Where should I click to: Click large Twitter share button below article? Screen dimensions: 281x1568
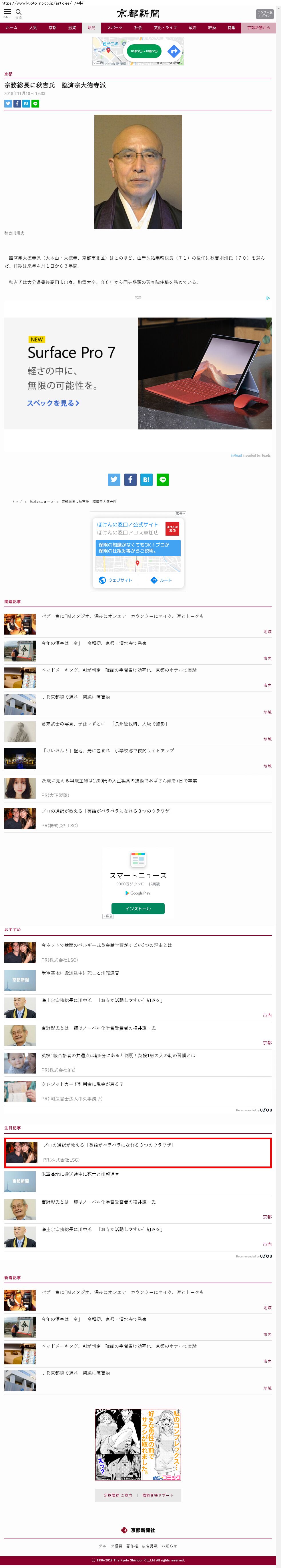point(114,480)
